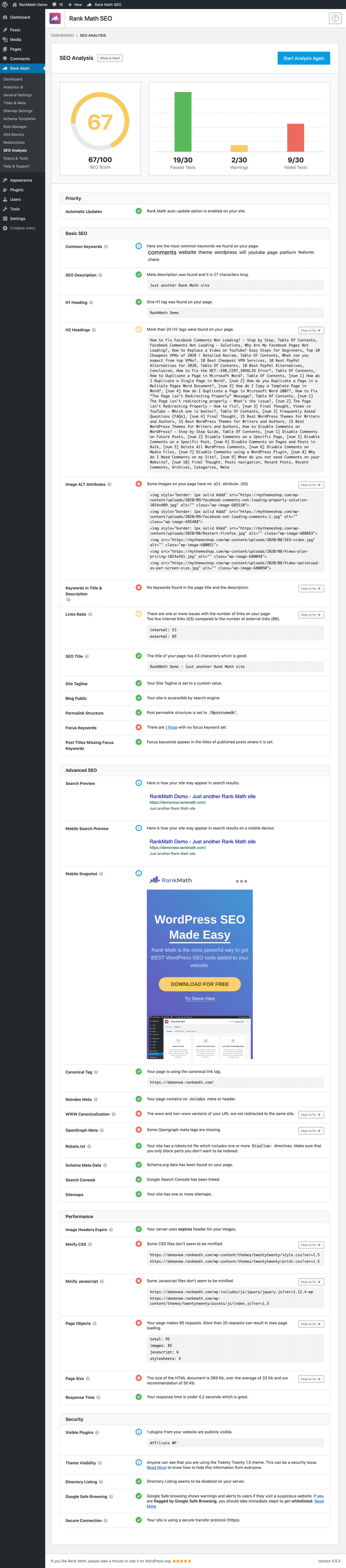
Task: Show help tooltip for Minify CSS
Action: tap(90, 1244)
